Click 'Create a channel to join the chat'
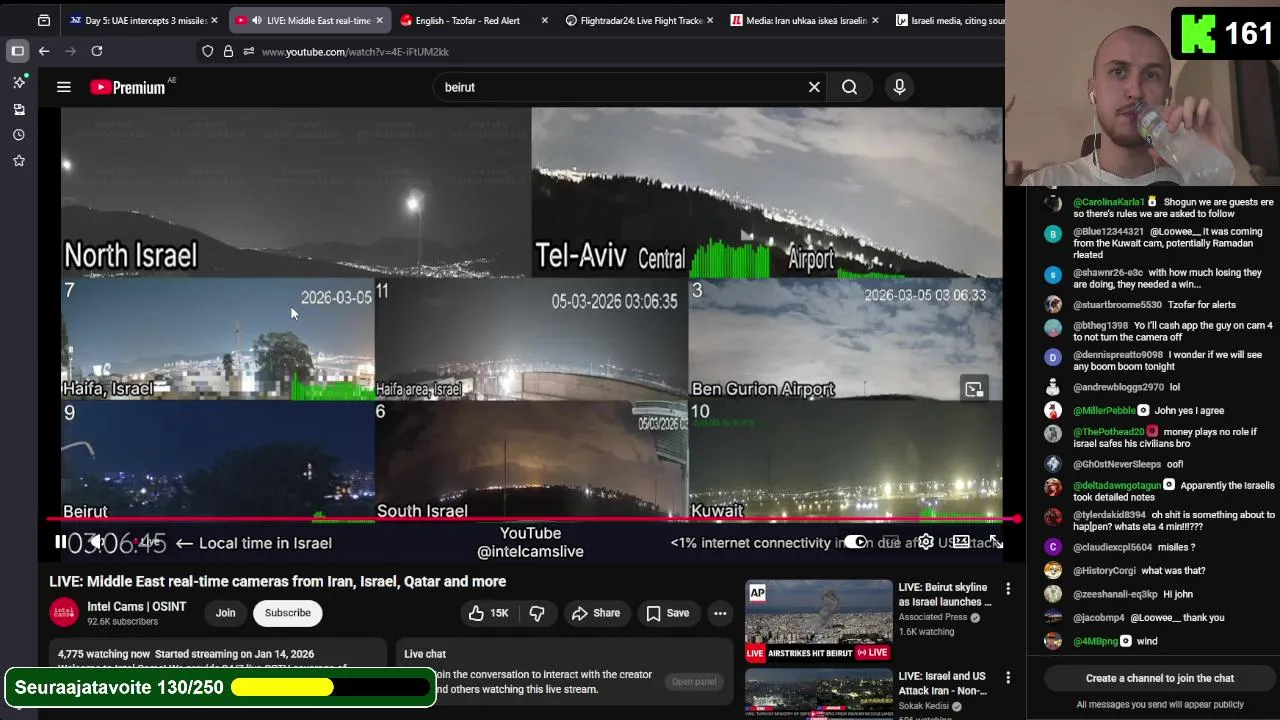The height and width of the screenshot is (720, 1280). 1160,678
